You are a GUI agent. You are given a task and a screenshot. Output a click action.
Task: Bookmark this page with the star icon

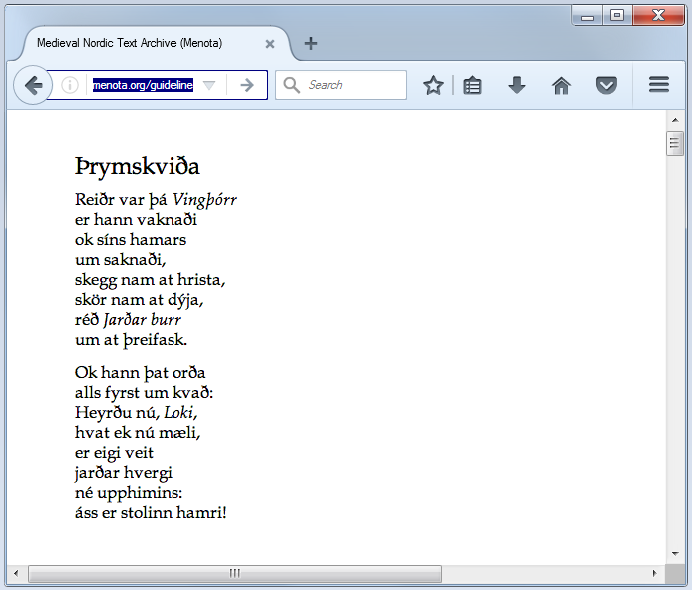[x=433, y=86]
